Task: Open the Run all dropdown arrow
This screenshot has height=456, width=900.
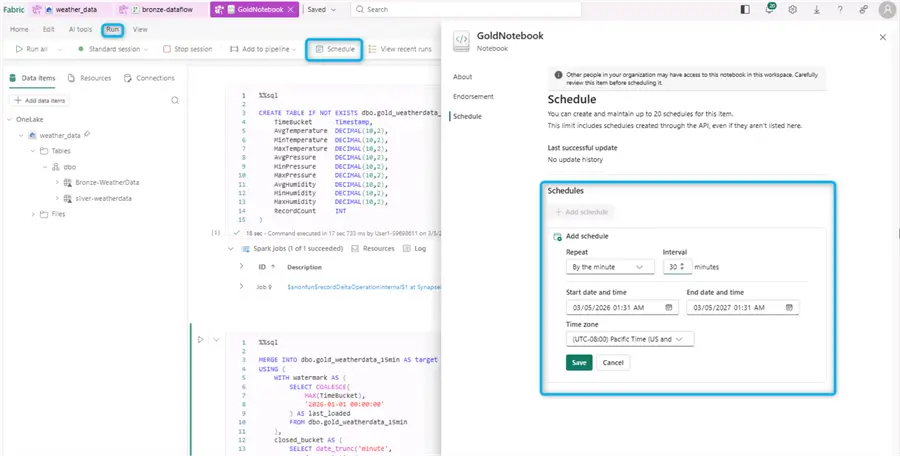Action: 60,49
